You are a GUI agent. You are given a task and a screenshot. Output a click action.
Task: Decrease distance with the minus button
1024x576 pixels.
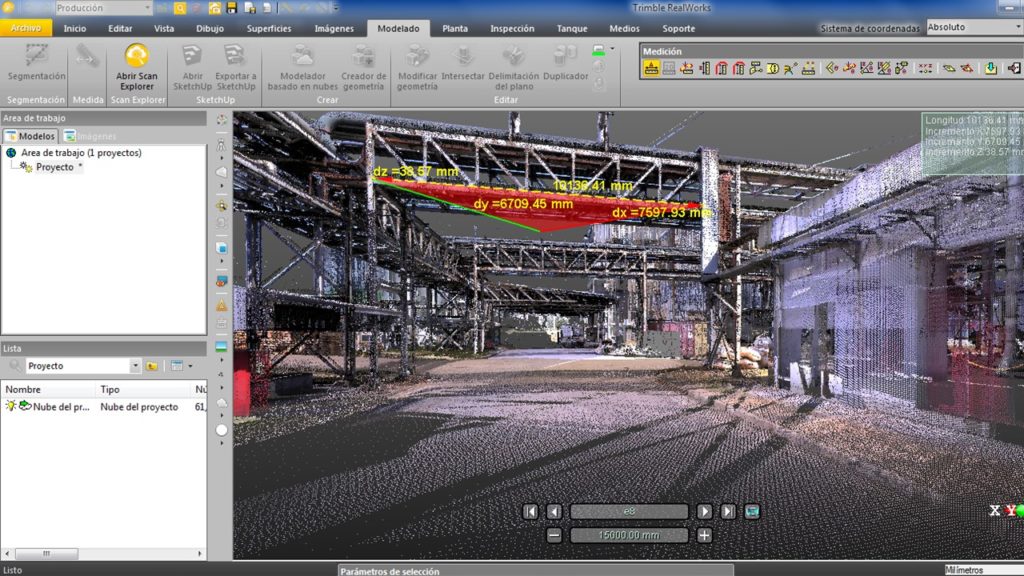pos(555,535)
